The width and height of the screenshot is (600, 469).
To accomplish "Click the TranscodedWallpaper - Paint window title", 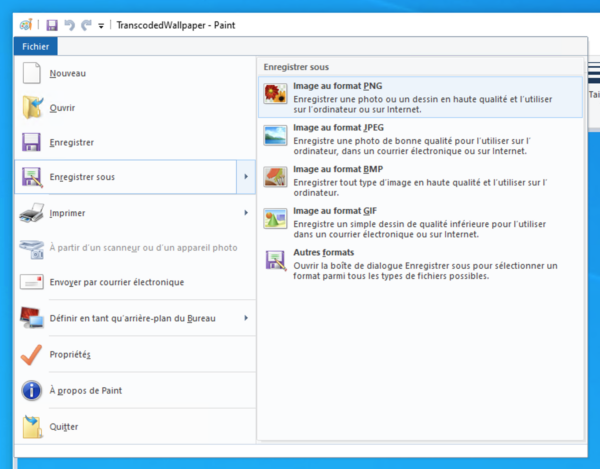I will (x=176, y=25).
